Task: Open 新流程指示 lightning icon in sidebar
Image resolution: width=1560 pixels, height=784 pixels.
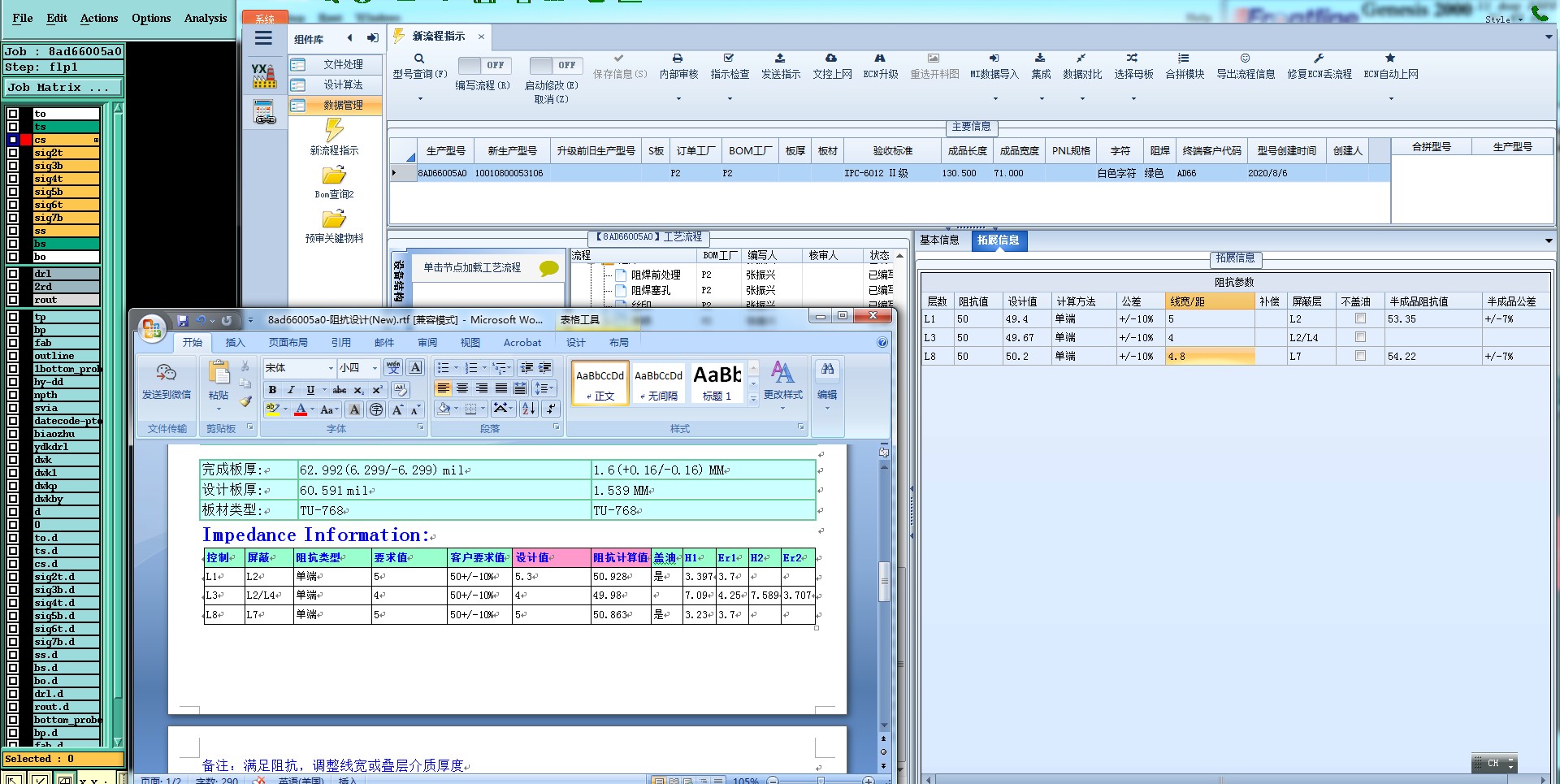Action: (x=334, y=130)
